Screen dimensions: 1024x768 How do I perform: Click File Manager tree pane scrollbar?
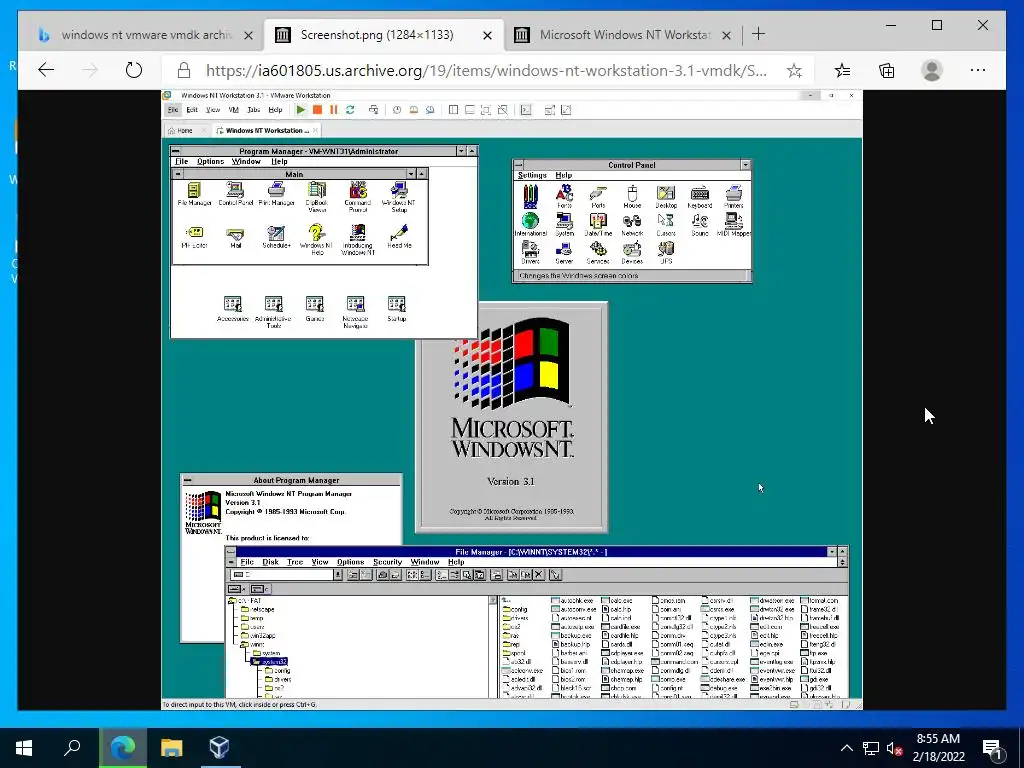coord(494,647)
